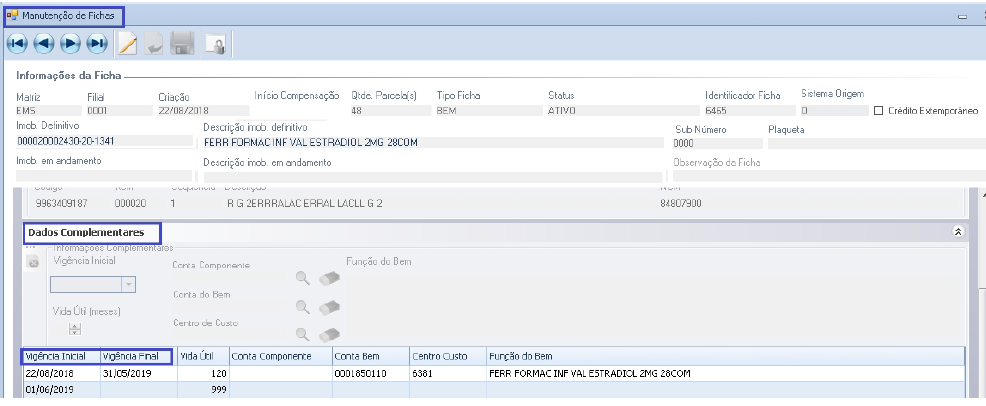The width and height of the screenshot is (986, 406).
Task: Go to the previous record
Action: (x=43, y=44)
